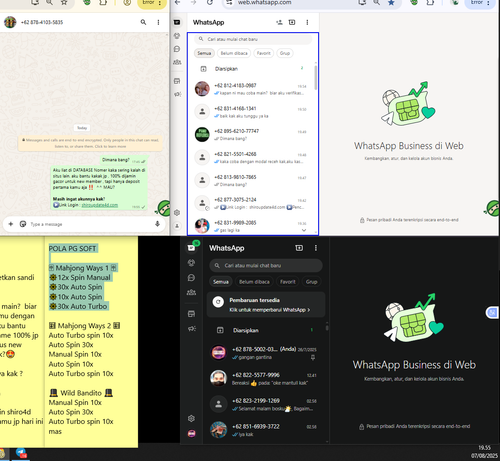Open Communities icon in light WhatsApp sidebar
Screen dimensions: 500x461
pos(177,62)
